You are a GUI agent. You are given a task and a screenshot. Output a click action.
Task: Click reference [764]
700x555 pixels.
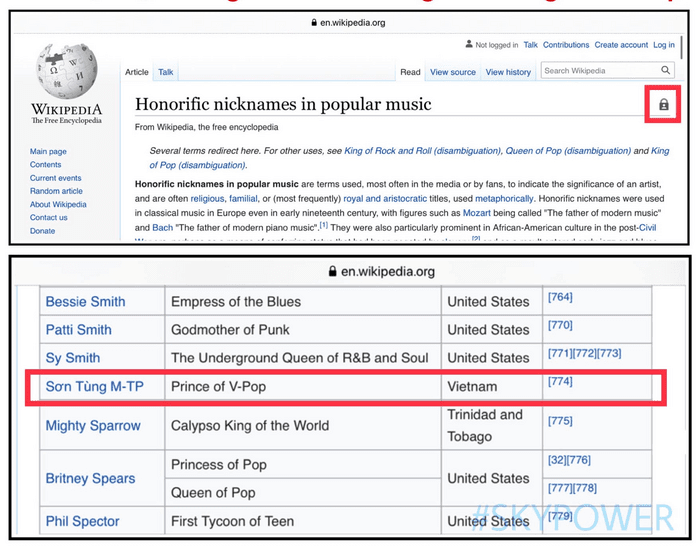tap(560, 297)
